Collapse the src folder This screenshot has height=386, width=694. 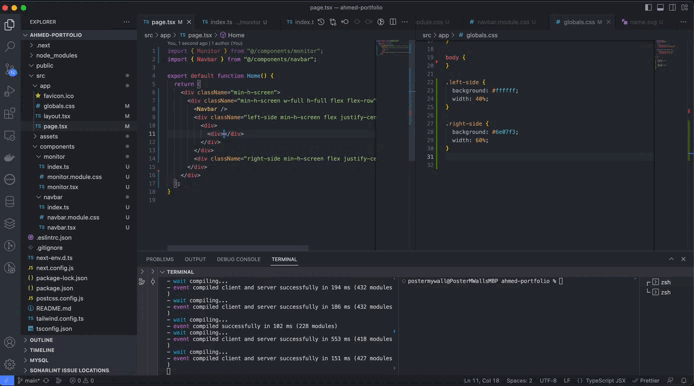pyautogui.click(x=79, y=76)
